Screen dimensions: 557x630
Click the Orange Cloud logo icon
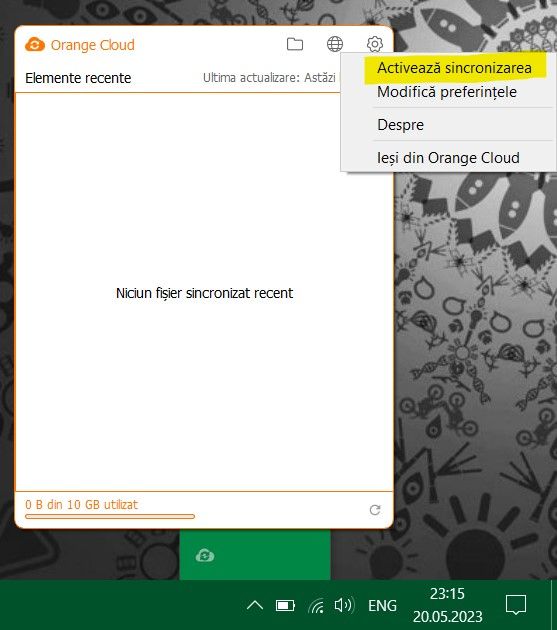click(35, 45)
